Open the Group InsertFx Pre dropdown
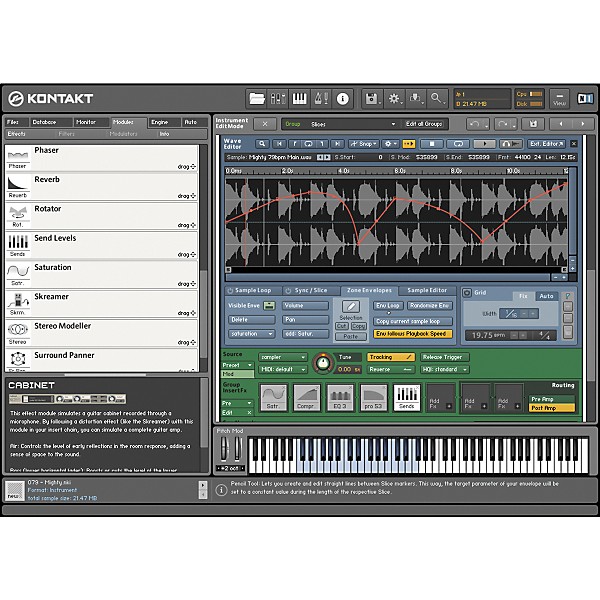Viewport: 600px width, 600px height. [237, 403]
